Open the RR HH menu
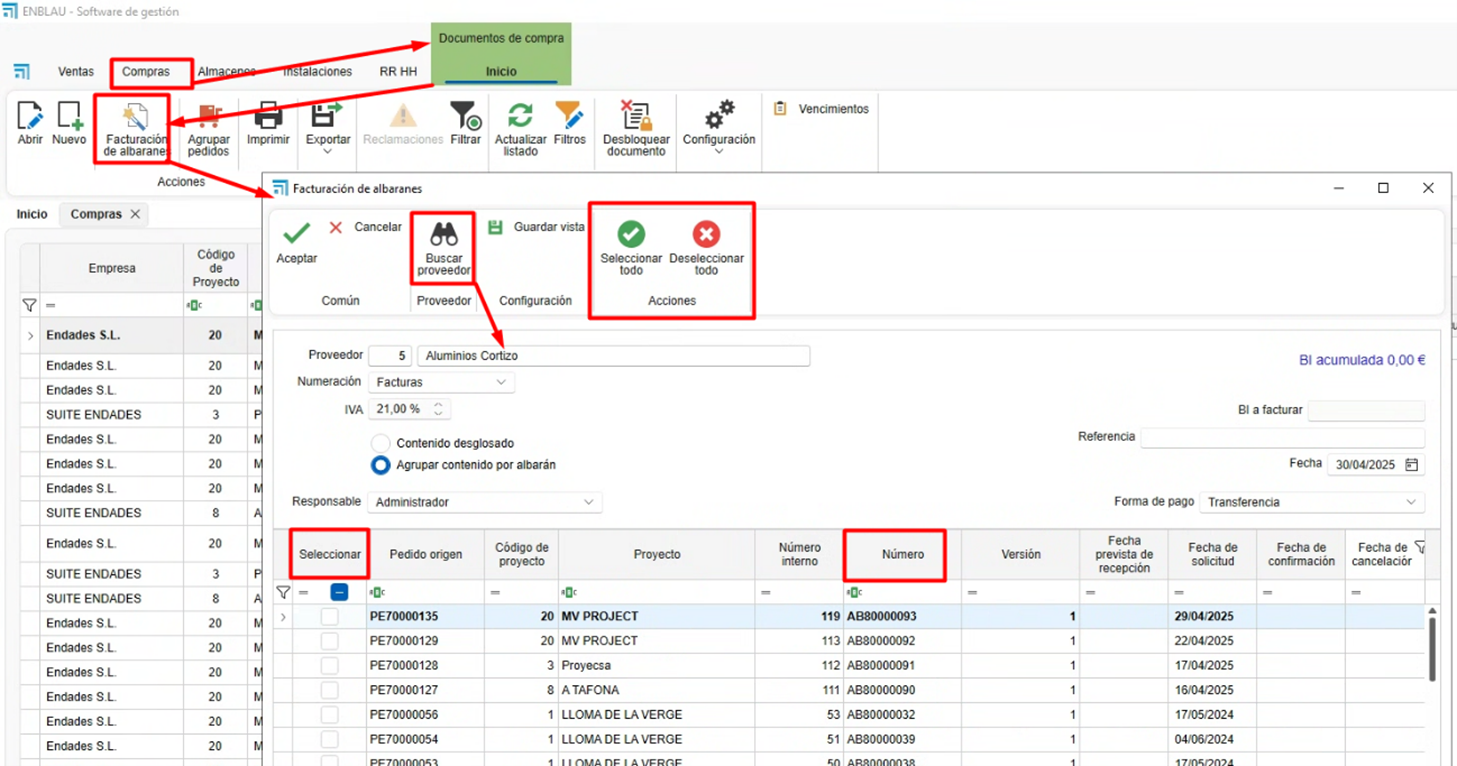The height and width of the screenshot is (766, 1457). coord(398,72)
